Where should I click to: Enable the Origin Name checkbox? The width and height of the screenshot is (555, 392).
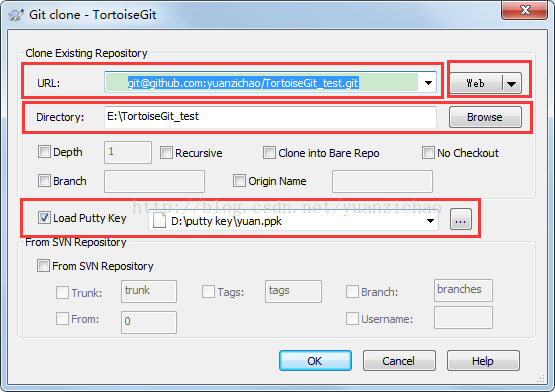click(x=239, y=181)
